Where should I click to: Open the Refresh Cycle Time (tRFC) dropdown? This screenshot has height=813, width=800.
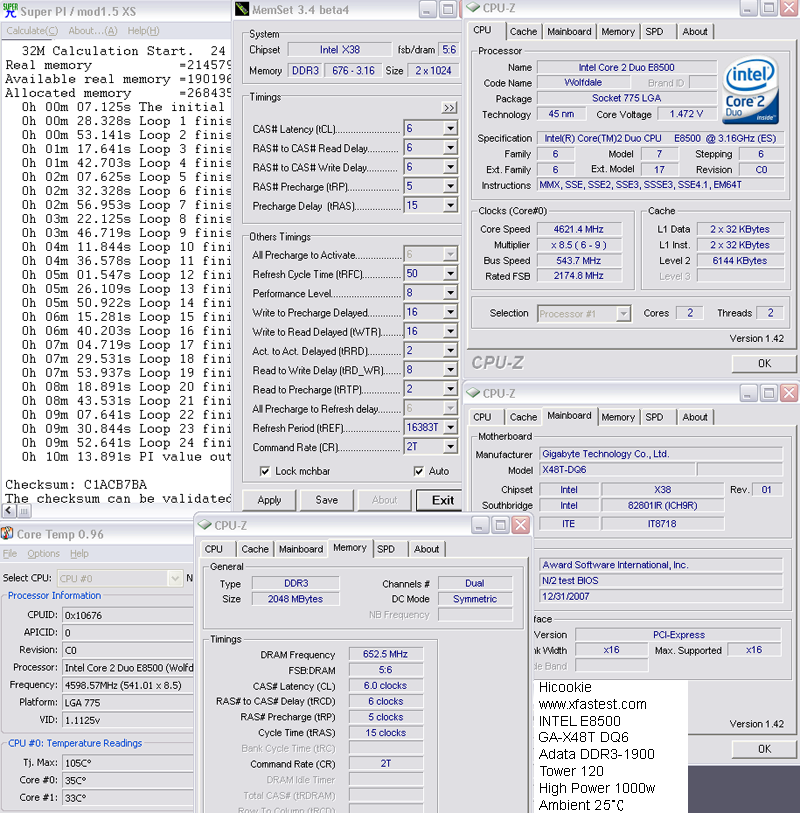450,273
